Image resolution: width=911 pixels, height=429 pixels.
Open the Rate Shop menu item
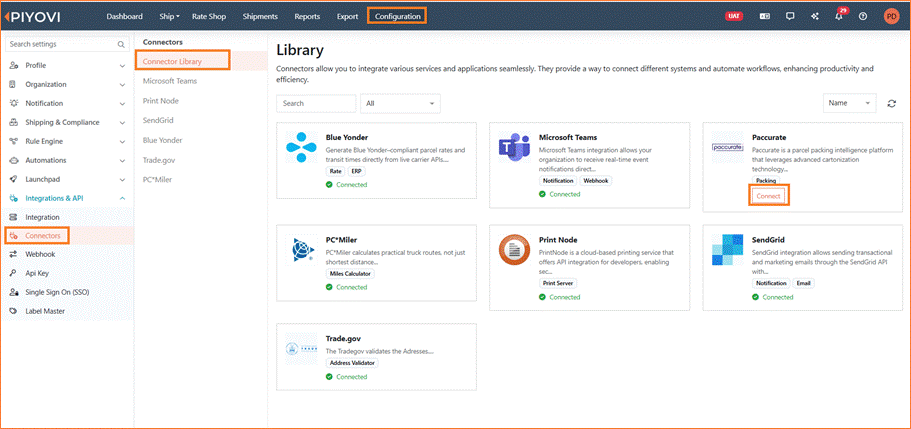click(209, 16)
